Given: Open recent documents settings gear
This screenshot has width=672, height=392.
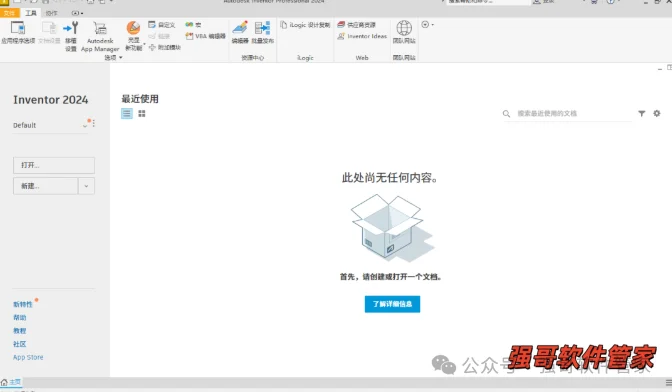Looking at the screenshot, I should pyautogui.click(x=657, y=114).
